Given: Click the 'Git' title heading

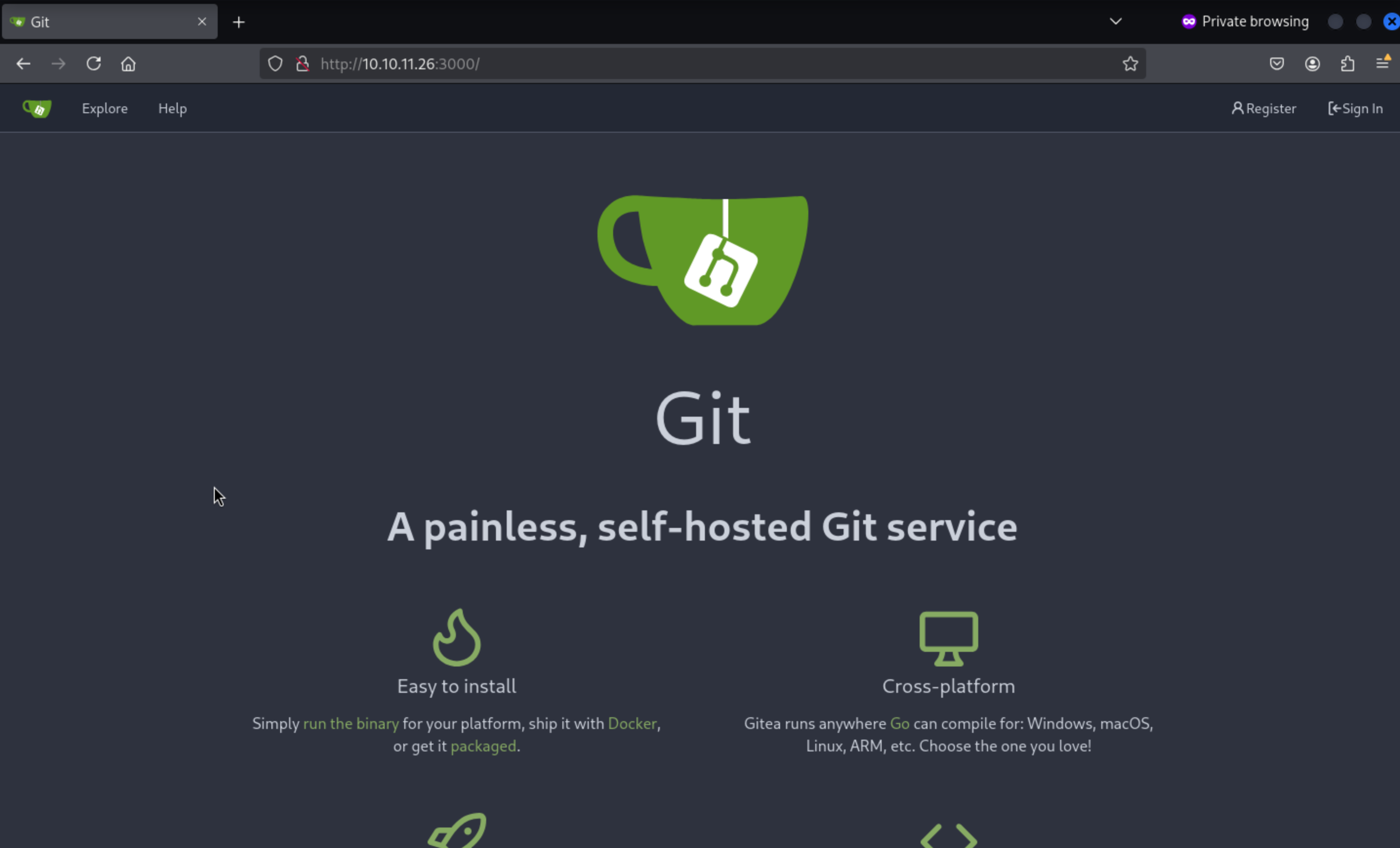Looking at the screenshot, I should tap(703, 419).
